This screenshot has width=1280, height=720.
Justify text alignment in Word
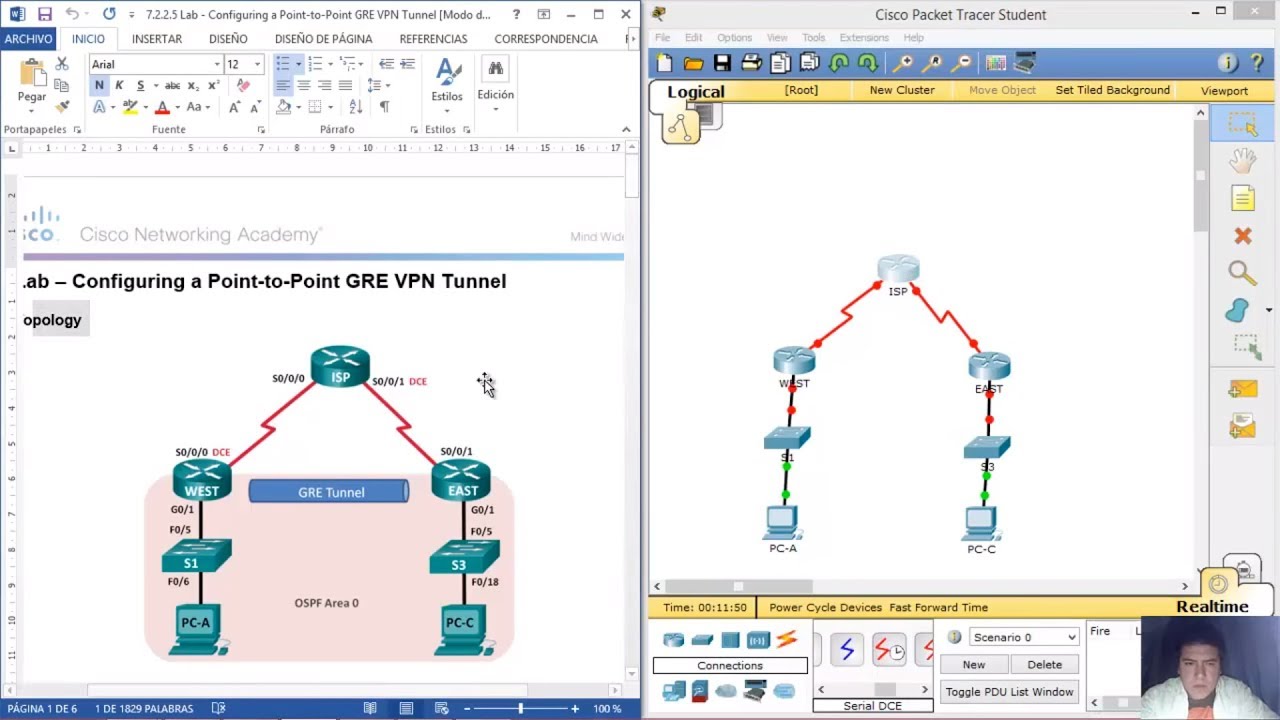345,86
